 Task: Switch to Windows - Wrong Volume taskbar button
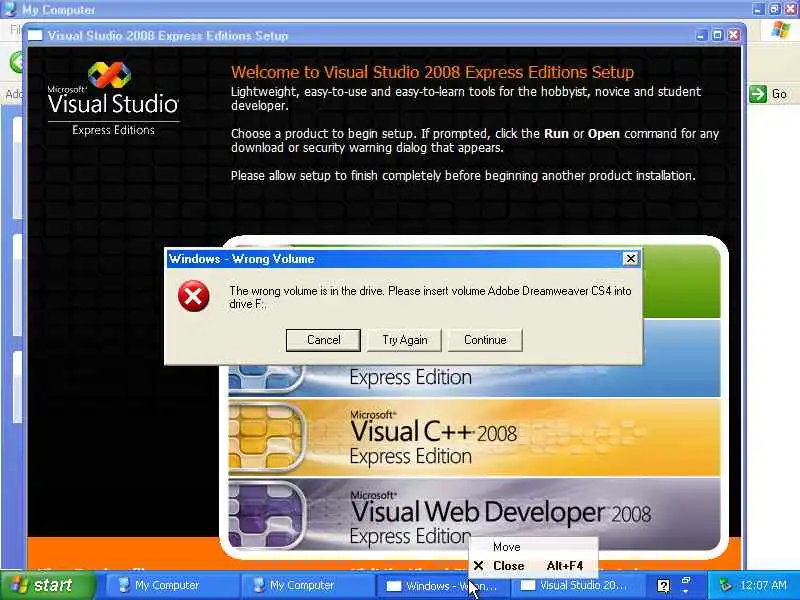click(x=442, y=586)
